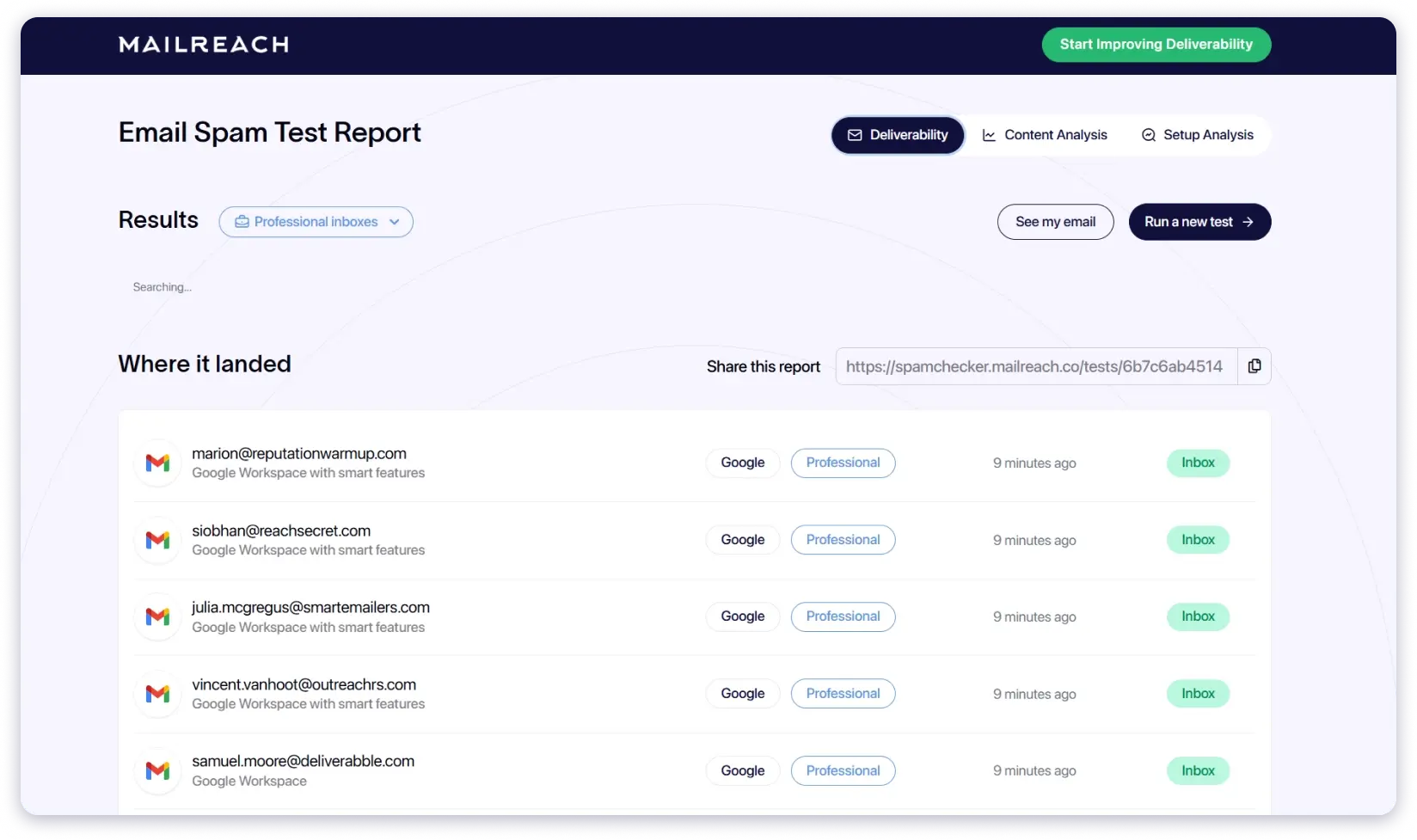The width and height of the screenshot is (1417, 840).
Task: Click Google tag in vincent.vanhoot row
Action: click(743, 694)
